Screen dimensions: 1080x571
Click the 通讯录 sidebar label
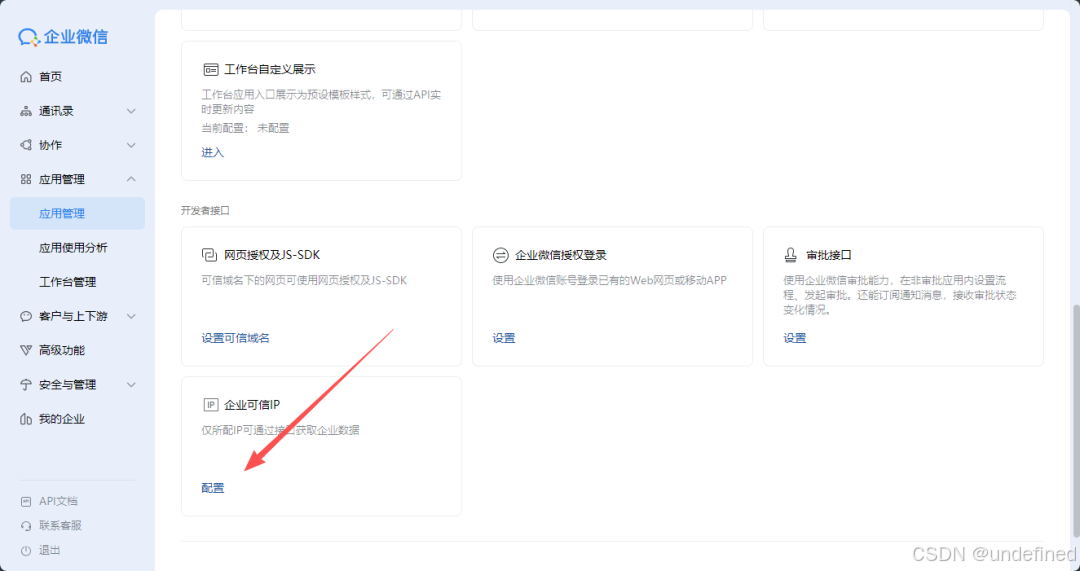[56, 111]
